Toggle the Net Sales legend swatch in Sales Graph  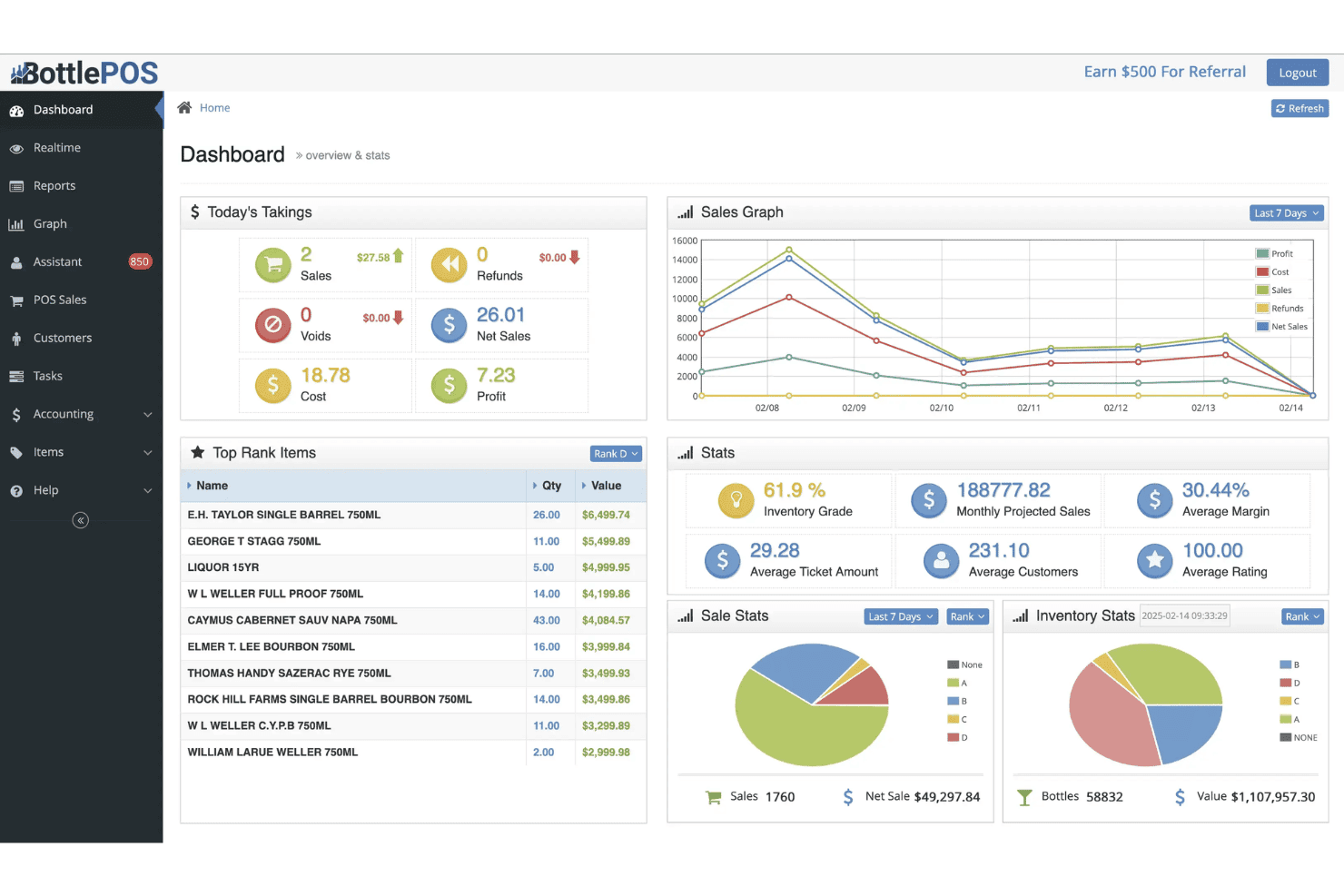[x=1262, y=327]
